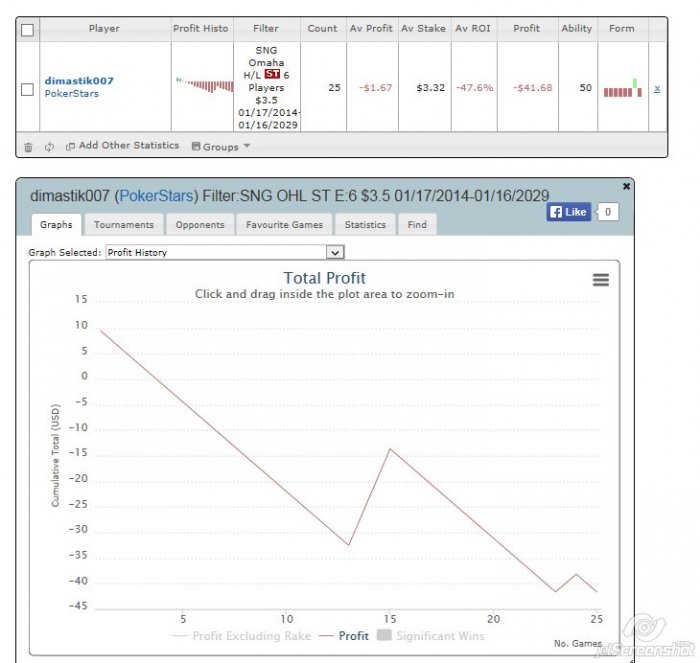Expand the Groups dropdown
The width and height of the screenshot is (700, 663).
(221, 146)
